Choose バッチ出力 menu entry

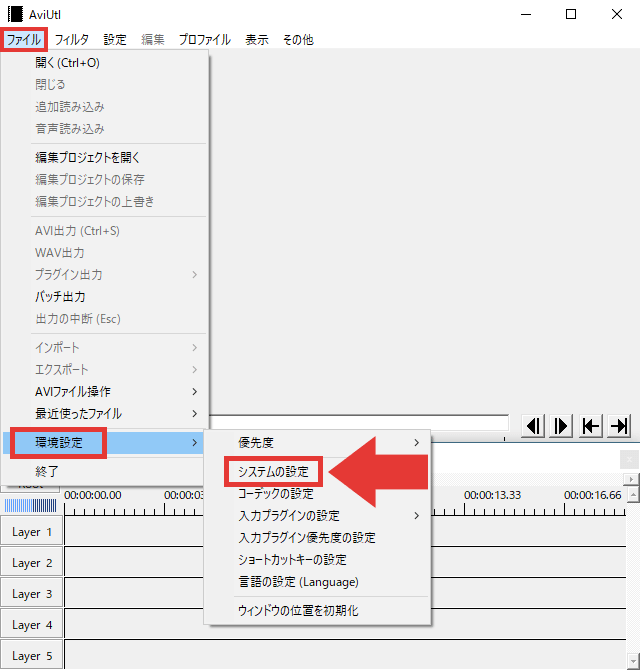click(105, 297)
